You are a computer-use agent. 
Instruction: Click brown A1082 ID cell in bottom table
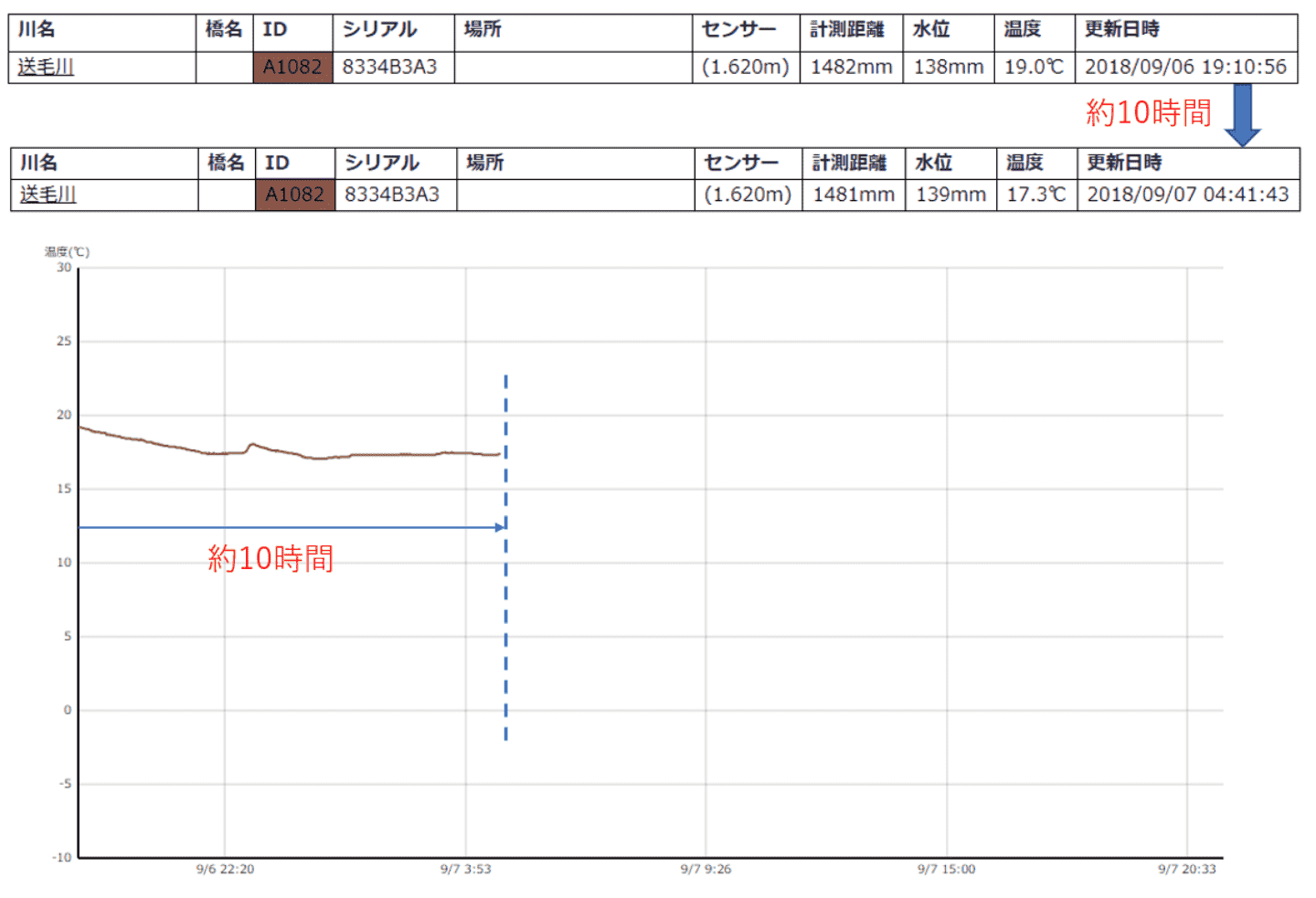click(294, 195)
